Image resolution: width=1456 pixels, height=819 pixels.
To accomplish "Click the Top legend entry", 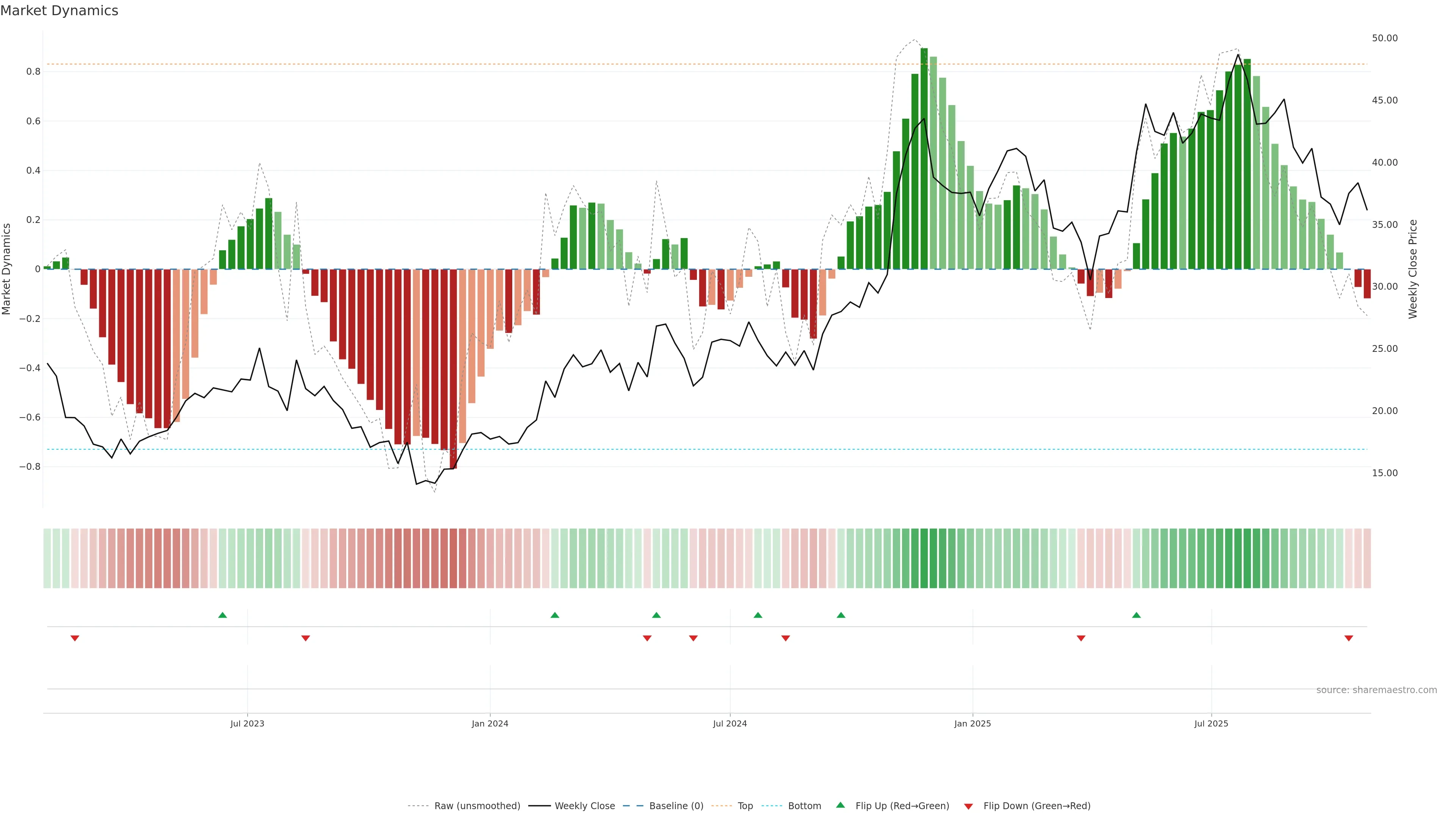I will pyautogui.click(x=745, y=806).
